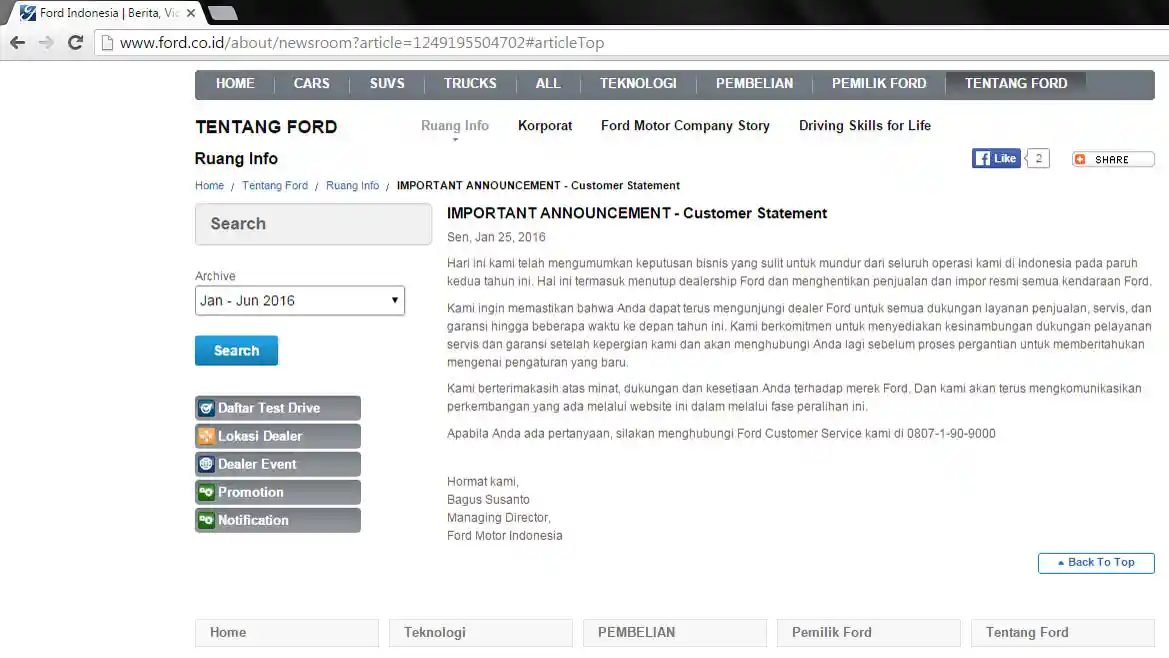
Task: Navigate to Home via the breadcrumb
Action: [209, 185]
